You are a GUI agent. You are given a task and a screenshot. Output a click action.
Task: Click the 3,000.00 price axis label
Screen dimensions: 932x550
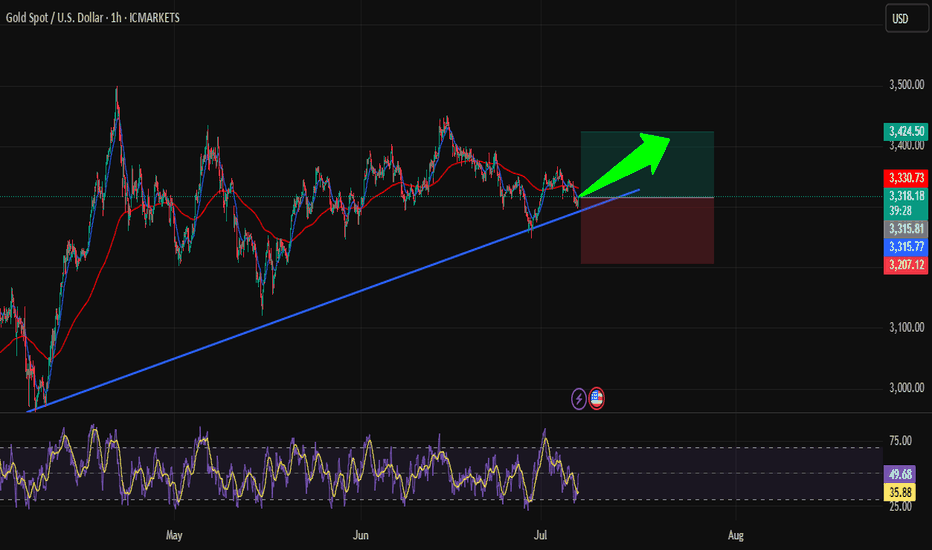point(906,388)
